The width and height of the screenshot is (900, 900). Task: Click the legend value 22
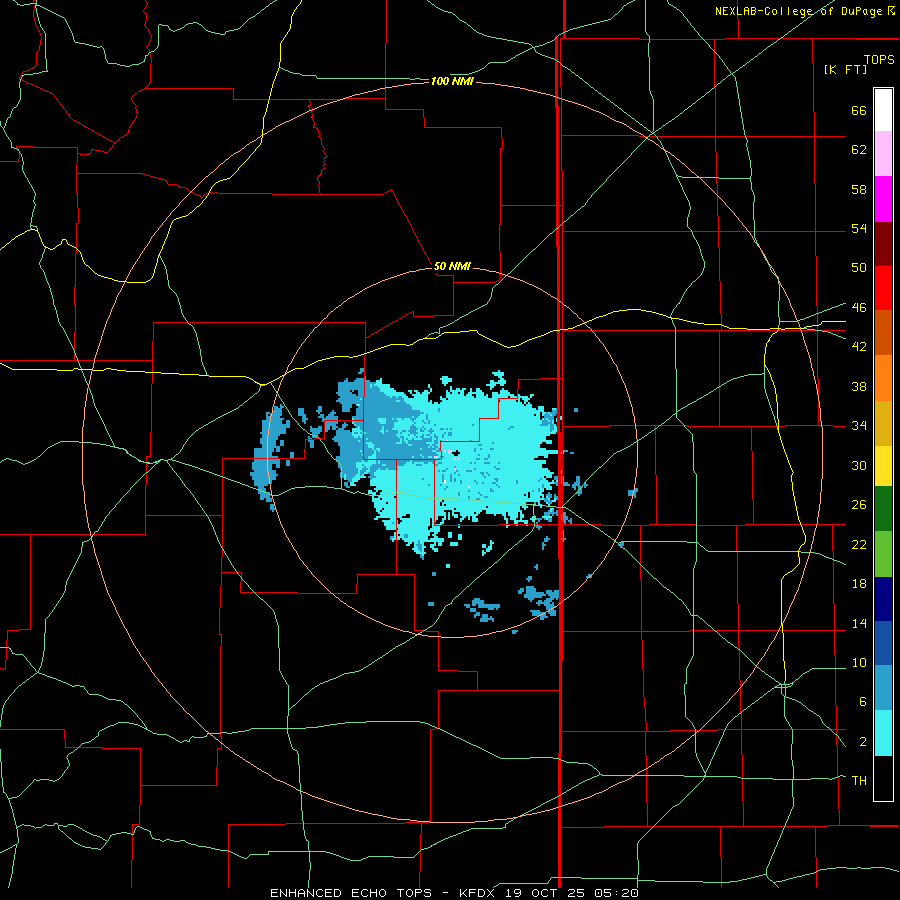(859, 544)
